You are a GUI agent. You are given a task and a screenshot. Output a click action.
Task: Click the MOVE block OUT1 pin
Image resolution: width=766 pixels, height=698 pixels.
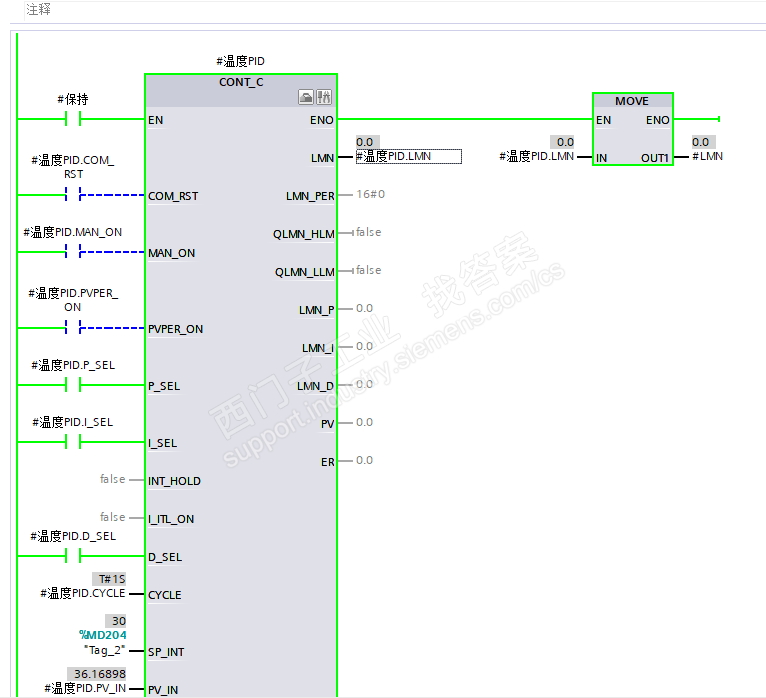click(655, 158)
